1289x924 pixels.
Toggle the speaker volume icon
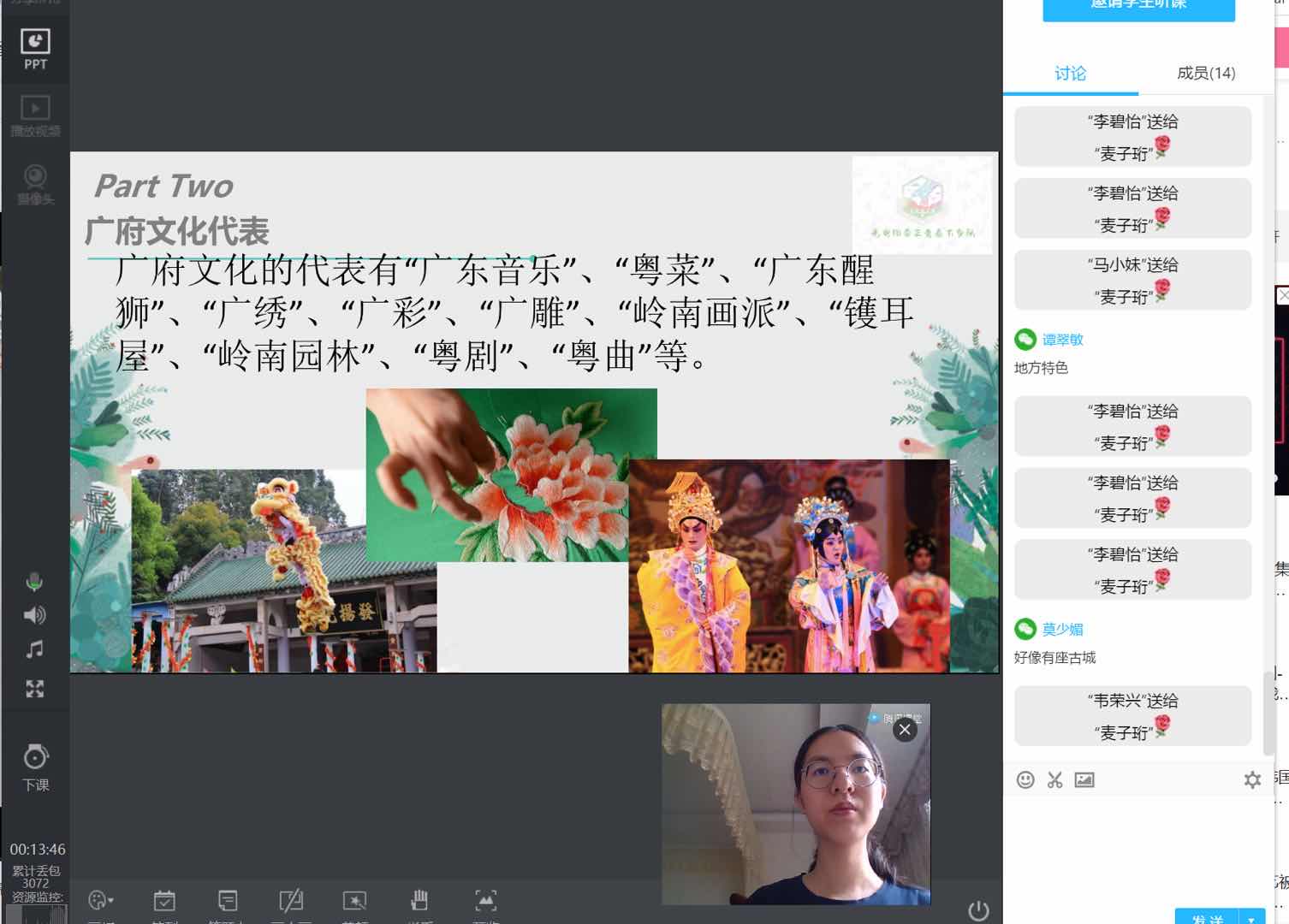coord(34,615)
